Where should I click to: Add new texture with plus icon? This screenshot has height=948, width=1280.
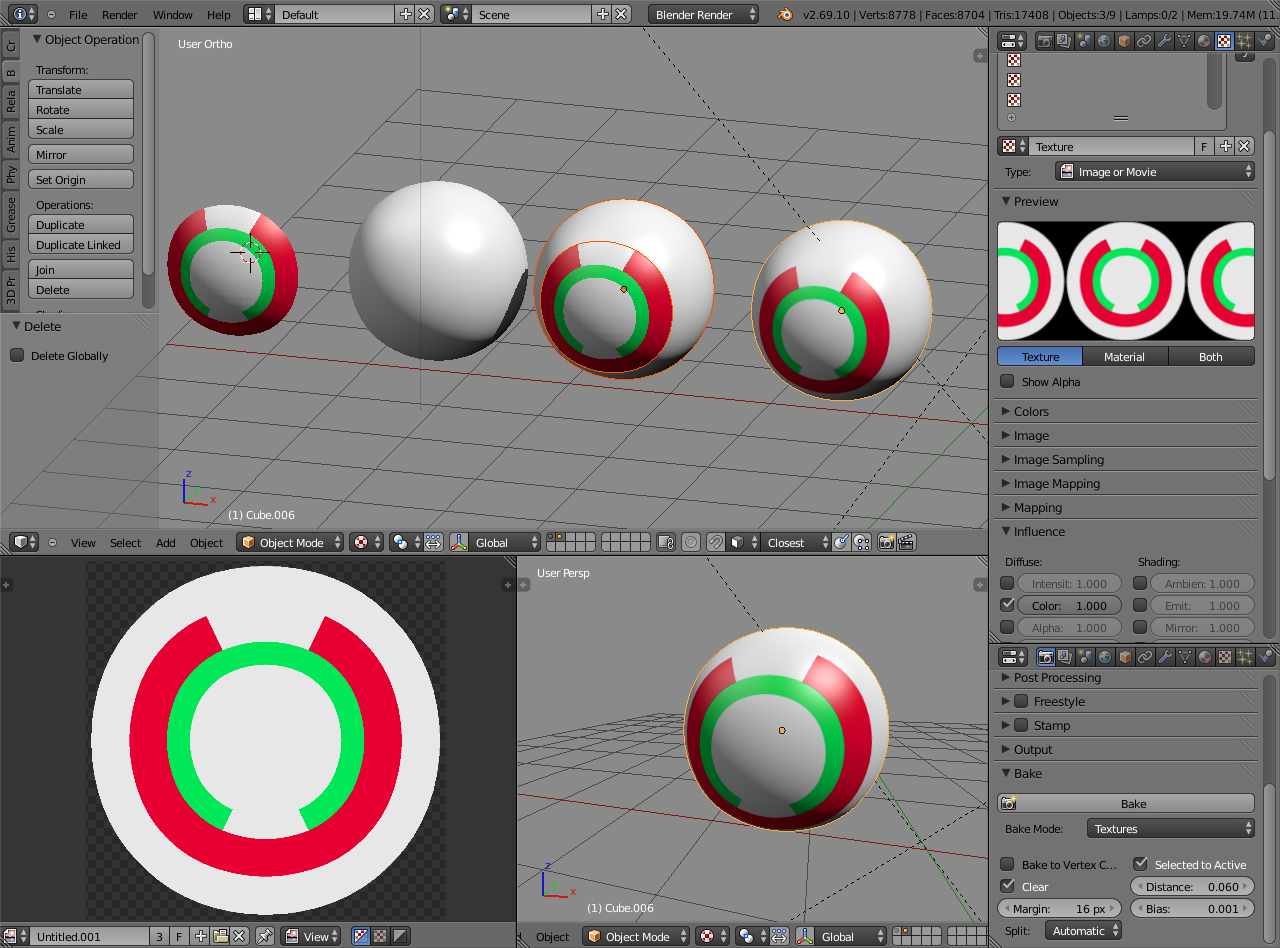[1226, 146]
